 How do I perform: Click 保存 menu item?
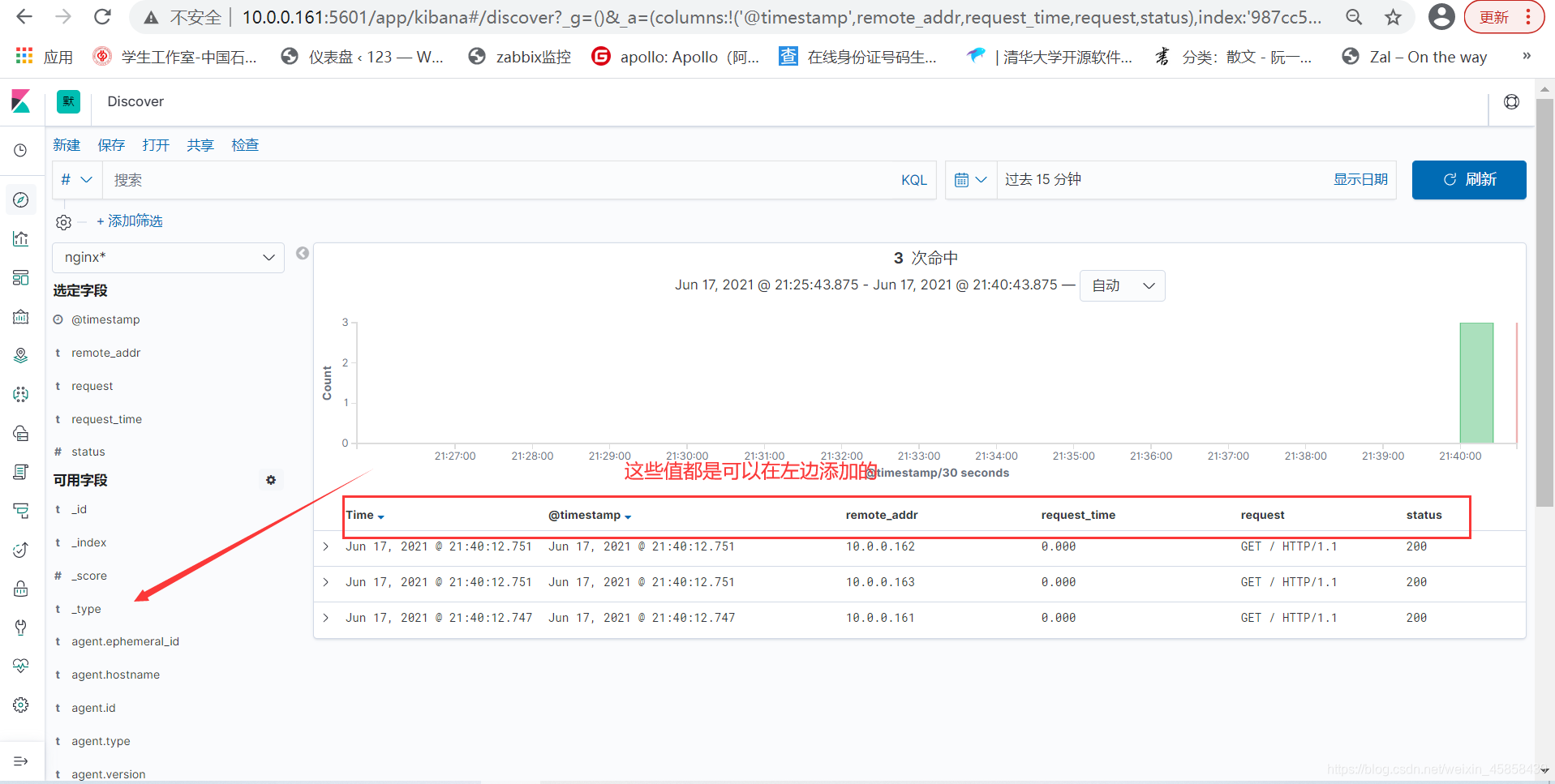click(111, 145)
